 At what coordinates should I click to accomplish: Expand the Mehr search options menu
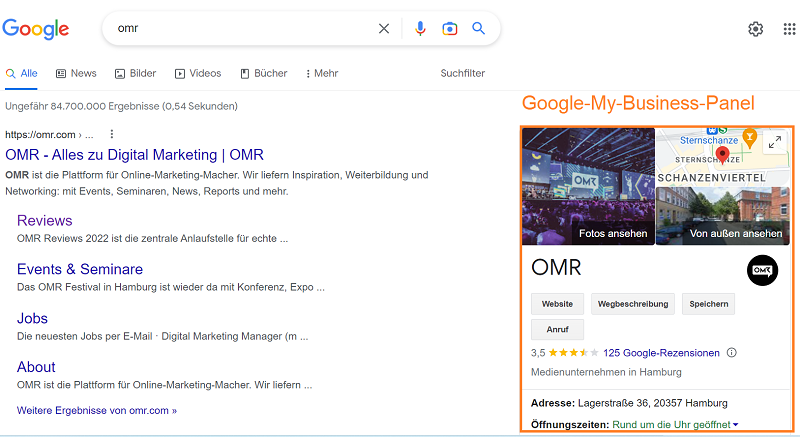[321, 73]
